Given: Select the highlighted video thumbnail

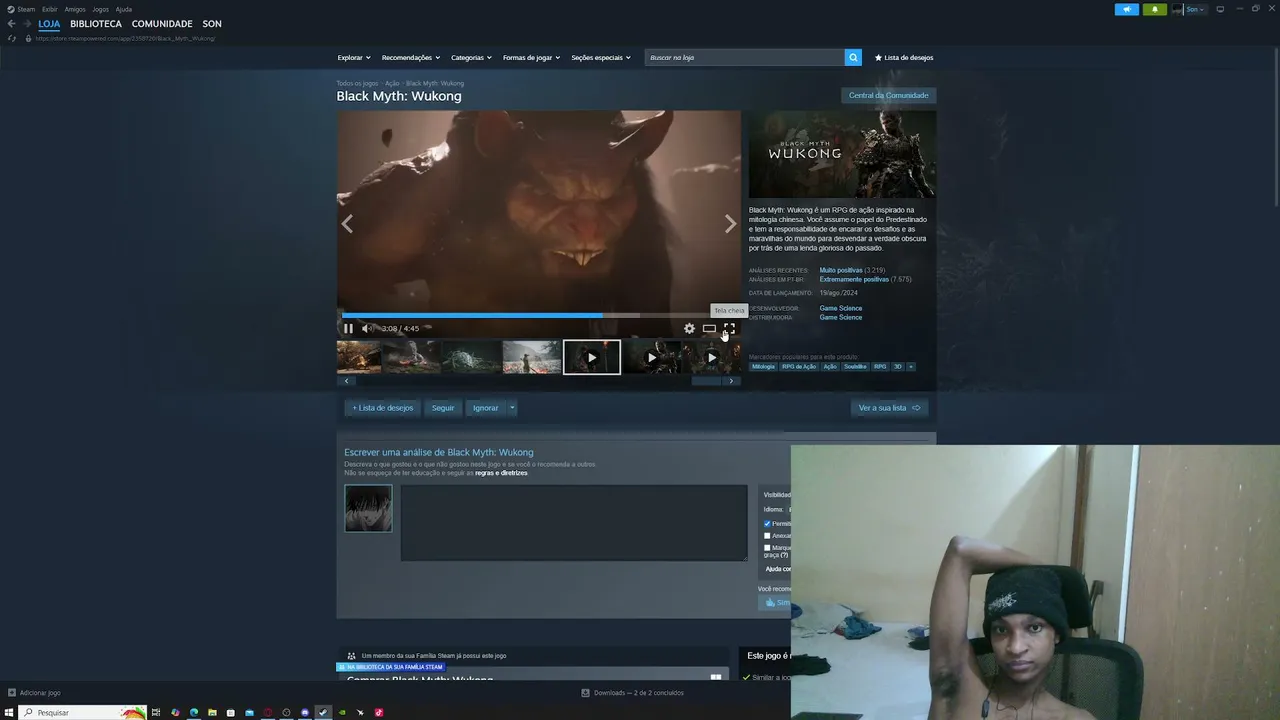Looking at the screenshot, I should [592, 357].
